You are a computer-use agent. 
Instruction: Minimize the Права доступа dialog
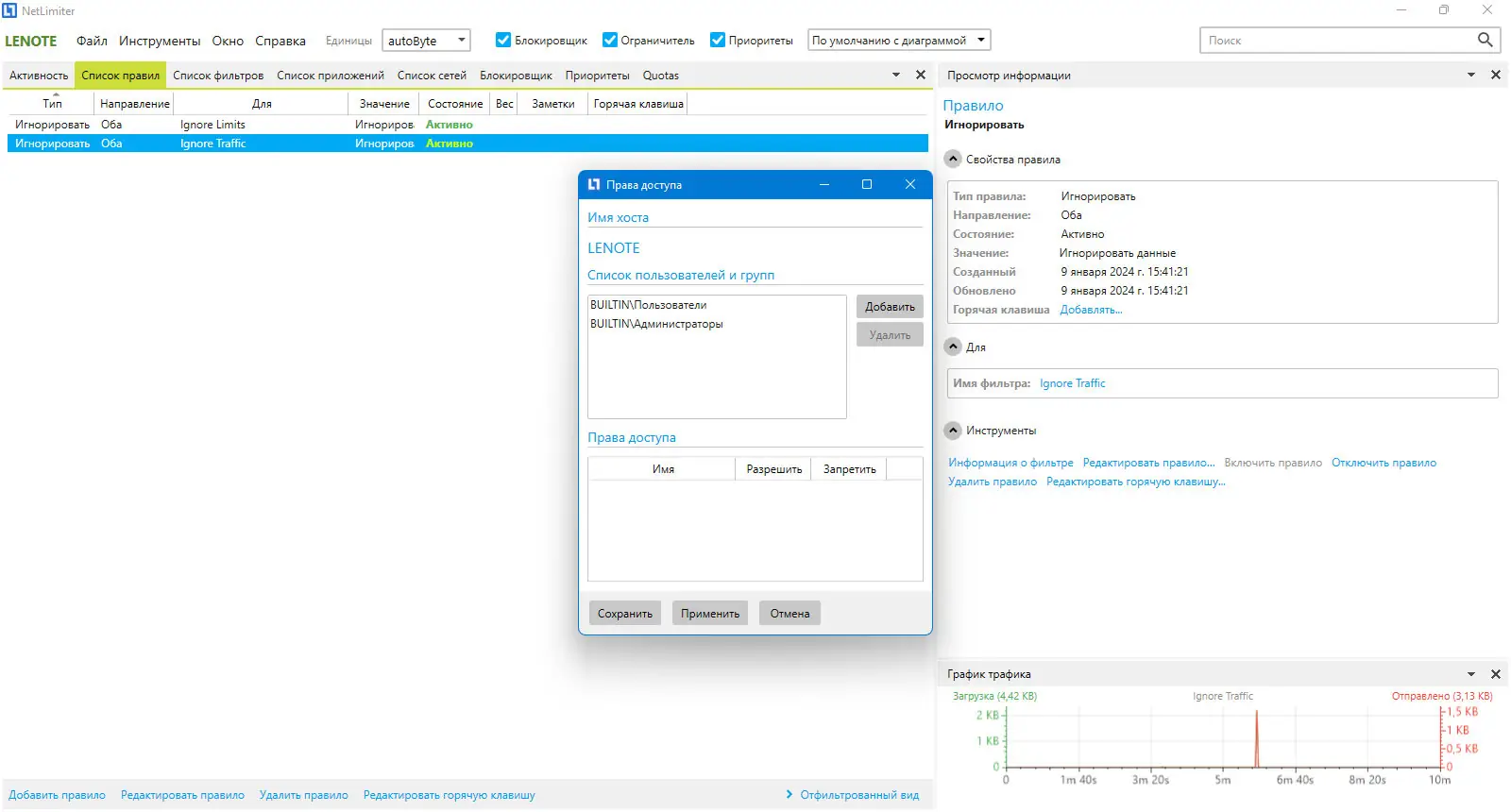tap(824, 184)
